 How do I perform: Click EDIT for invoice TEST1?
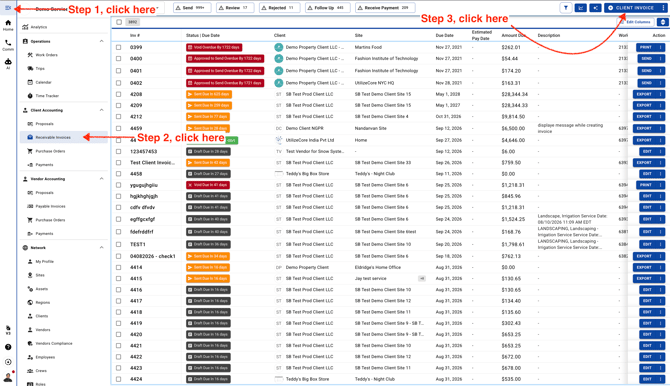click(648, 244)
